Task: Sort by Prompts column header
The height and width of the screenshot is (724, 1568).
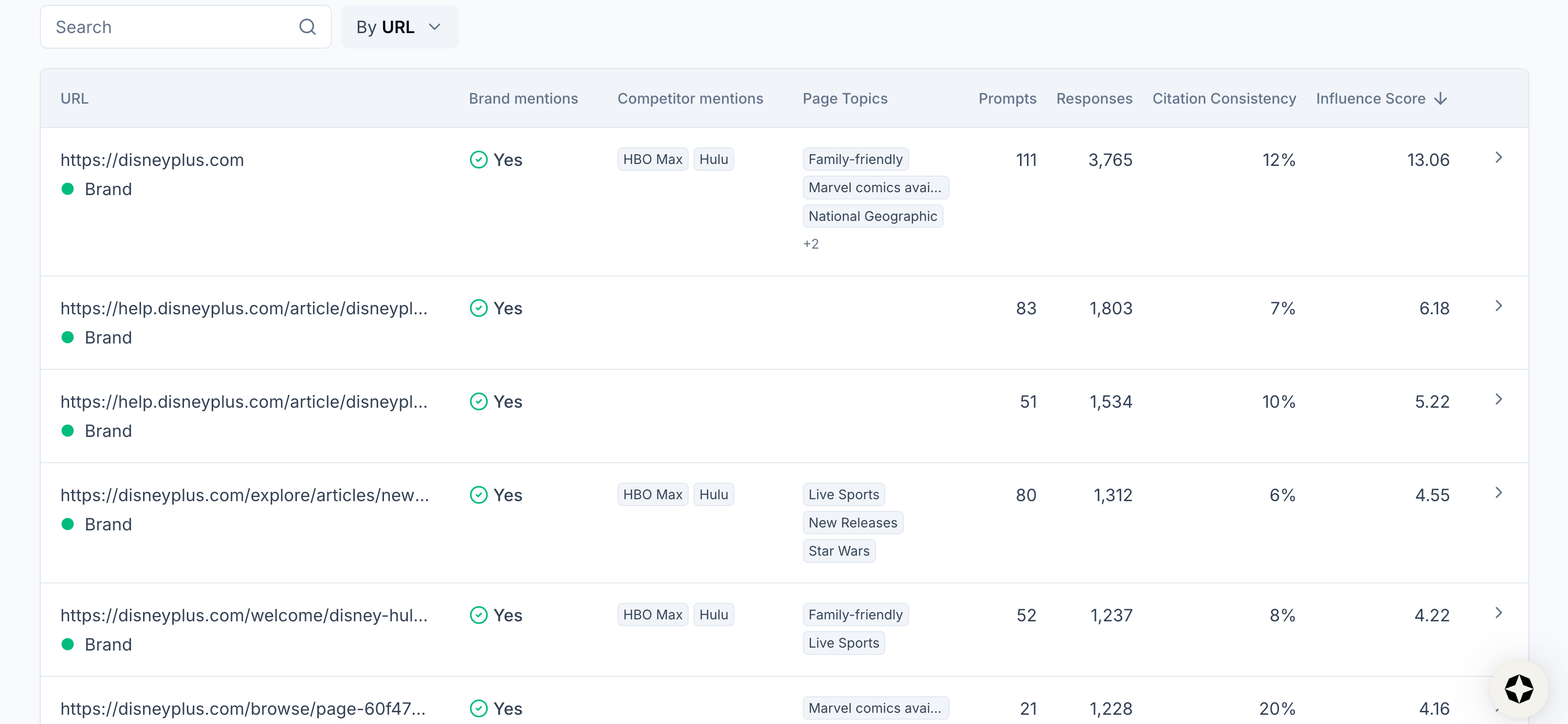Action: (x=1007, y=99)
